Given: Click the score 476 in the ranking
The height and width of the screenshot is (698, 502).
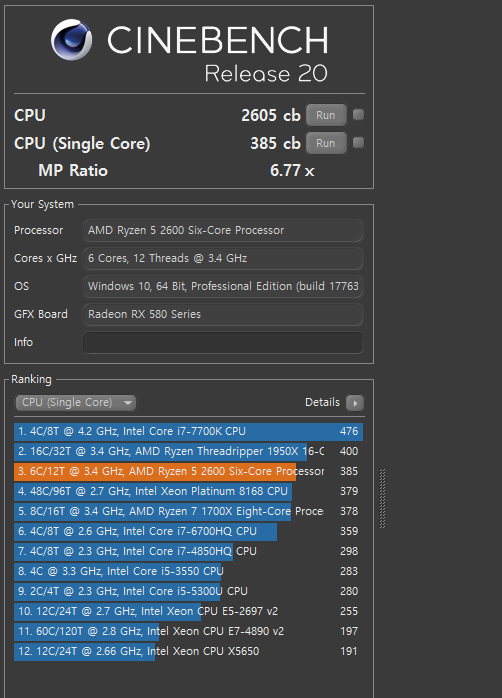Looking at the screenshot, I should (349, 431).
